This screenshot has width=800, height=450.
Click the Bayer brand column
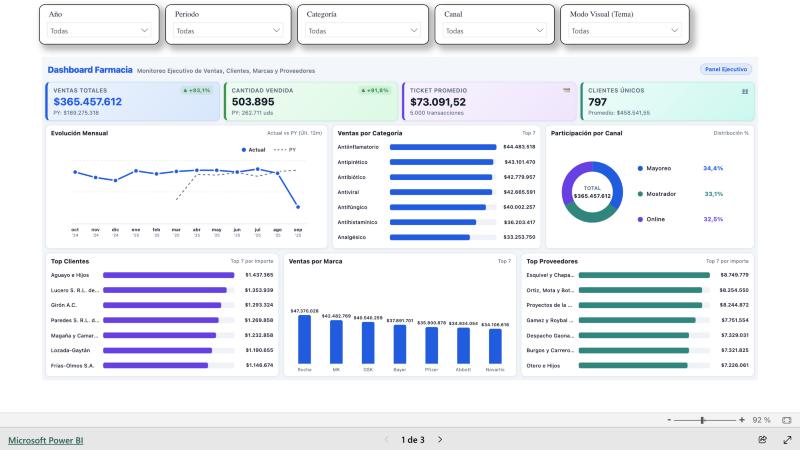tap(399, 344)
